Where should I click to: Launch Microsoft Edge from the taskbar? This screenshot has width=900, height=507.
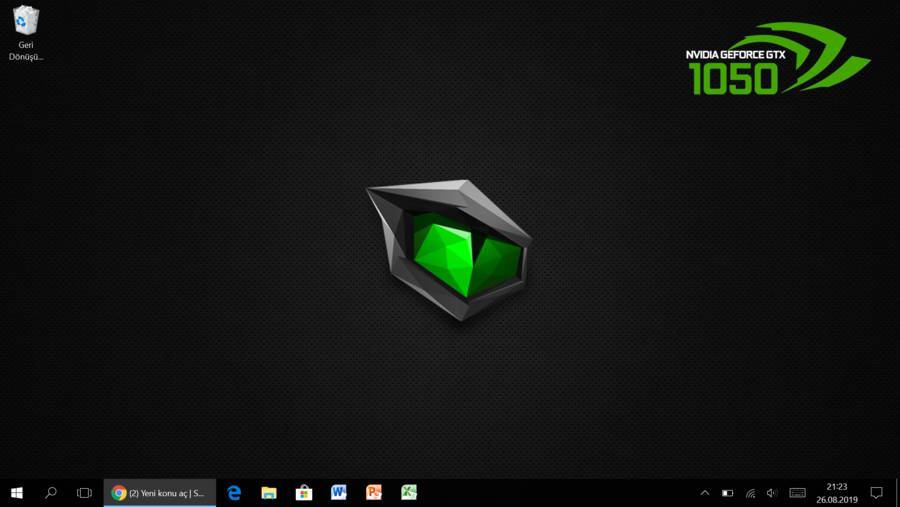234,493
